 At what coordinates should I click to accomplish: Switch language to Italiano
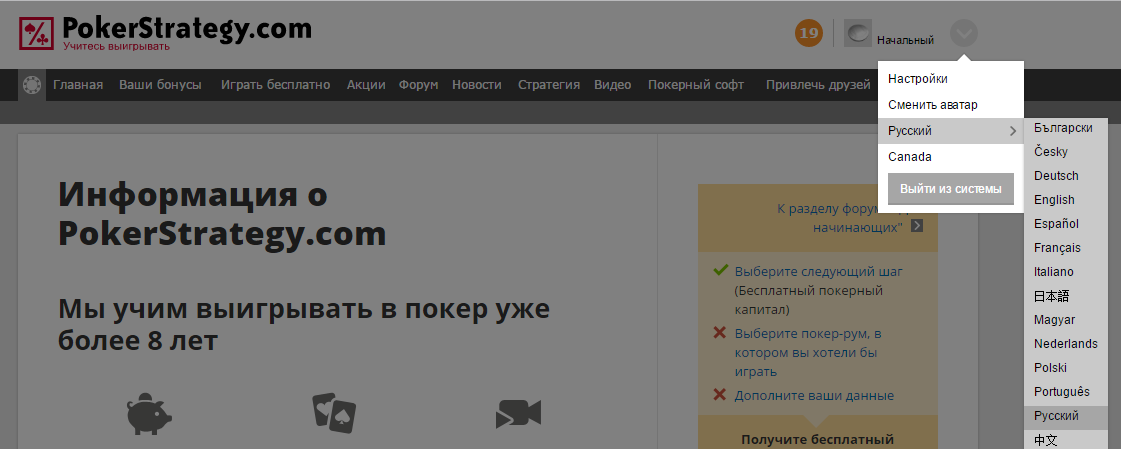(1066, 272)
